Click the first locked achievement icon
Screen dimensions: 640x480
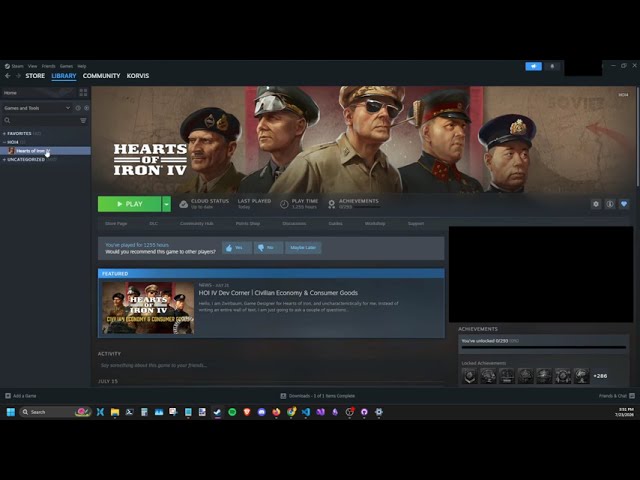[x=469, y=376]
